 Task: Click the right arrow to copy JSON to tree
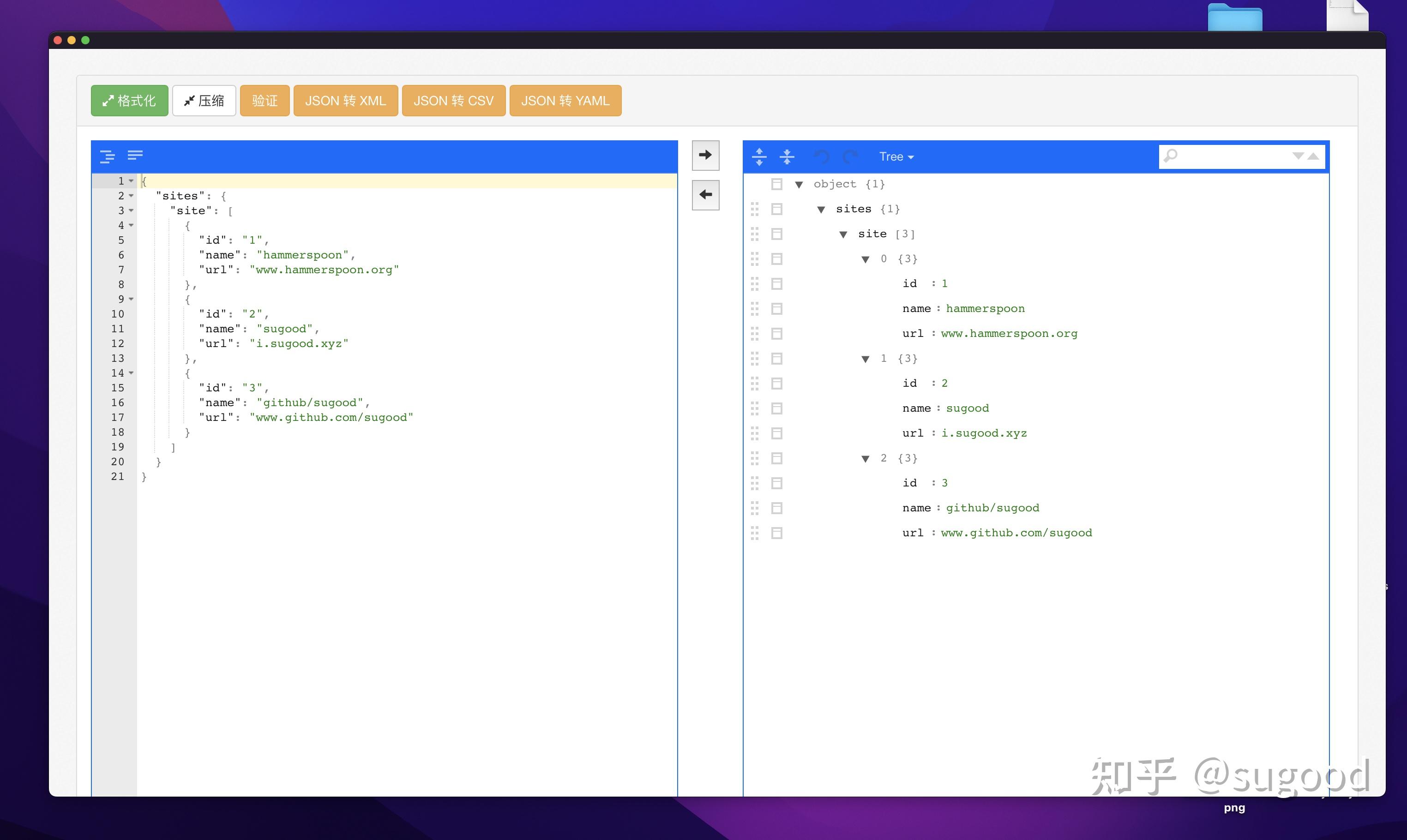click(x=705, y=155)
